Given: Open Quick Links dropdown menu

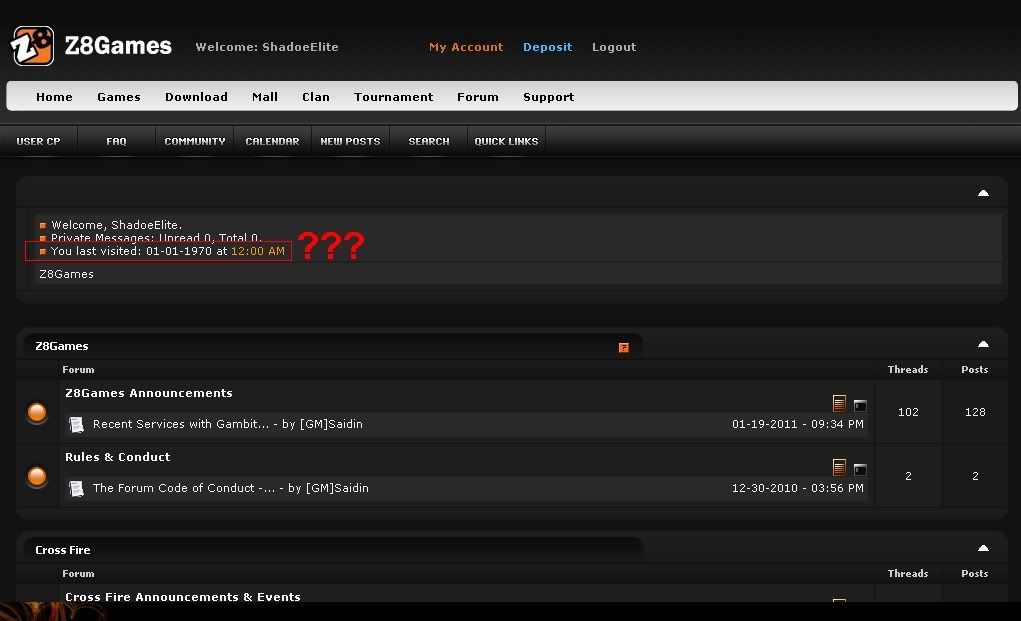Looking at the screenshot, I should [506, 141].
